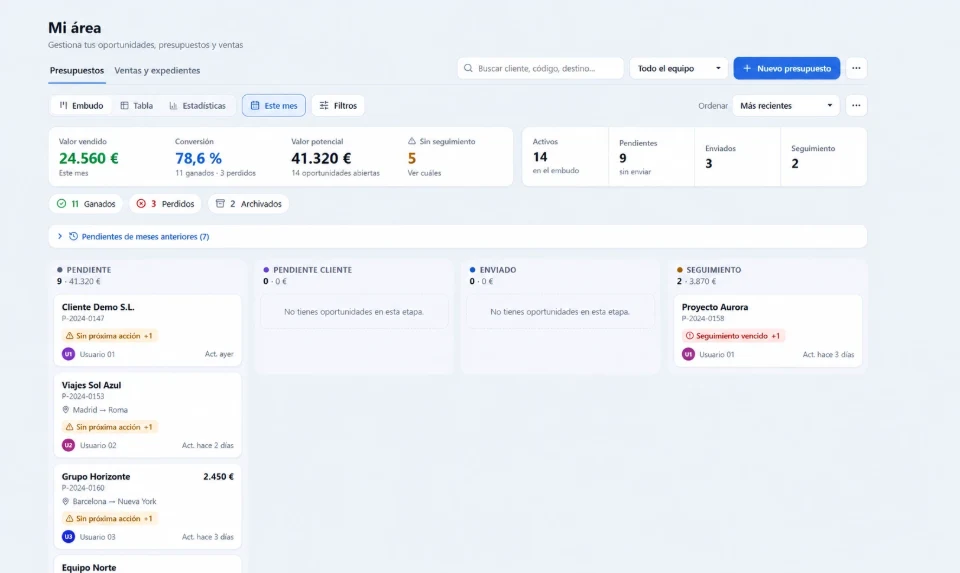The height and width of the screenshot is (573, 960).
Task: Open the Estadísticas view
Action: pyautogui.click(x=197, y=105)
